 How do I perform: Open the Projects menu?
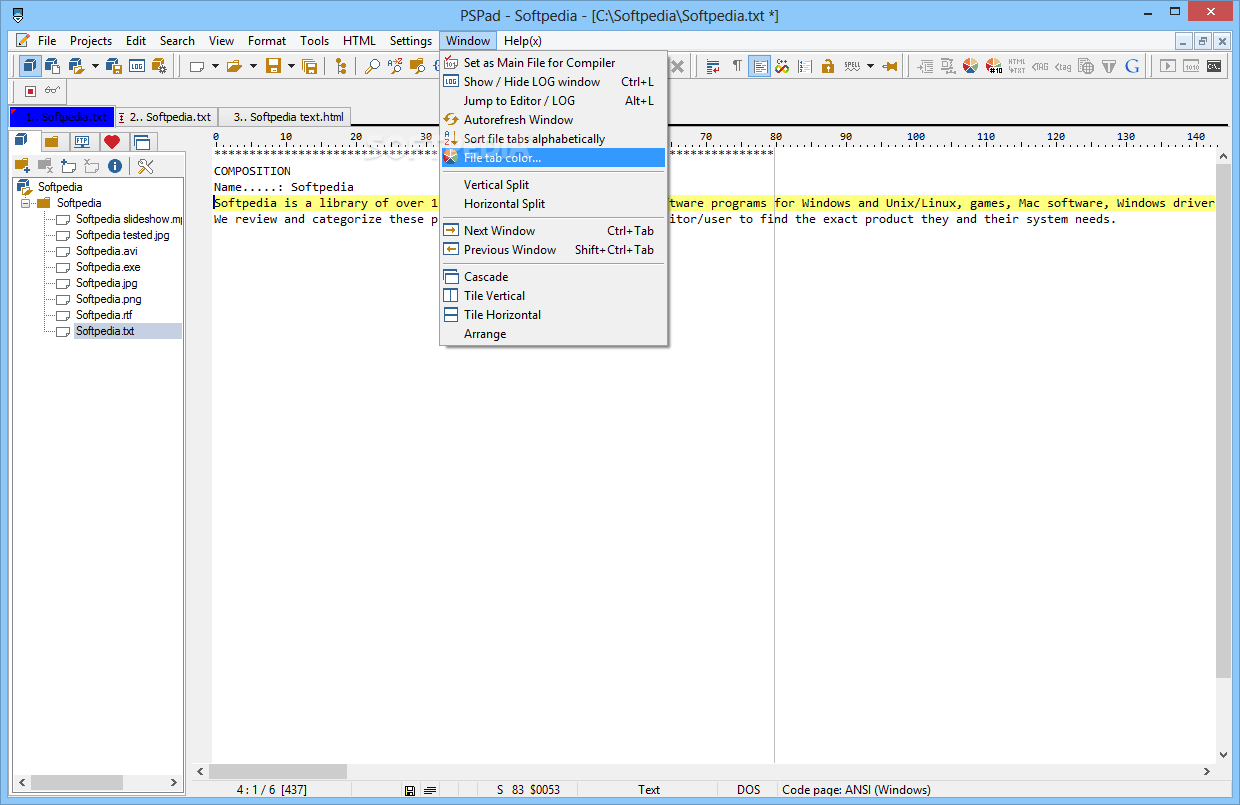click(91, 41)
